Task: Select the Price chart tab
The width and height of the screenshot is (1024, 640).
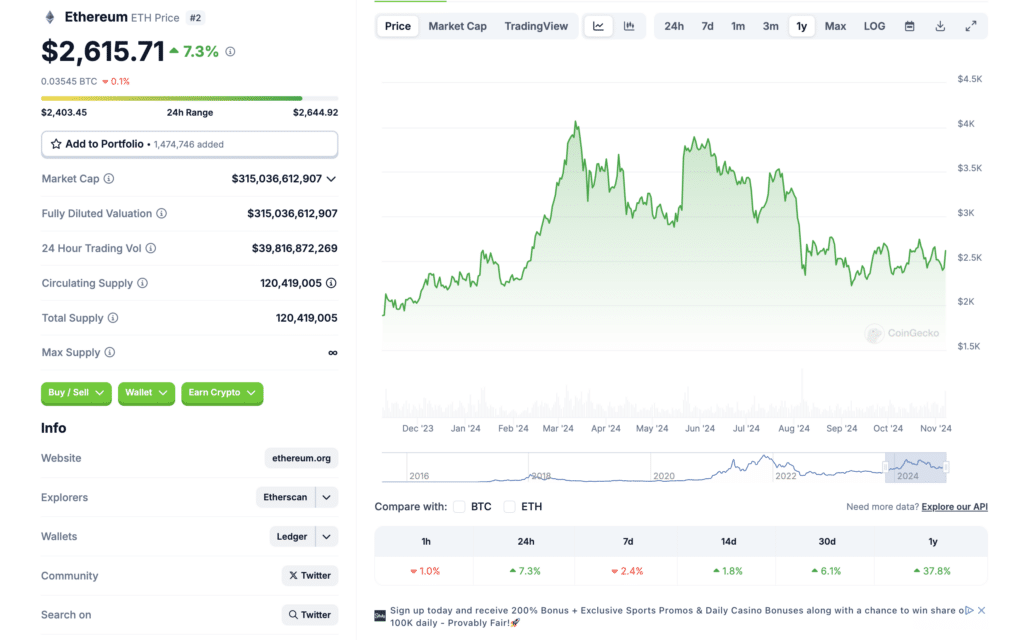Action: pyautogui.click(x=398, y=26)
